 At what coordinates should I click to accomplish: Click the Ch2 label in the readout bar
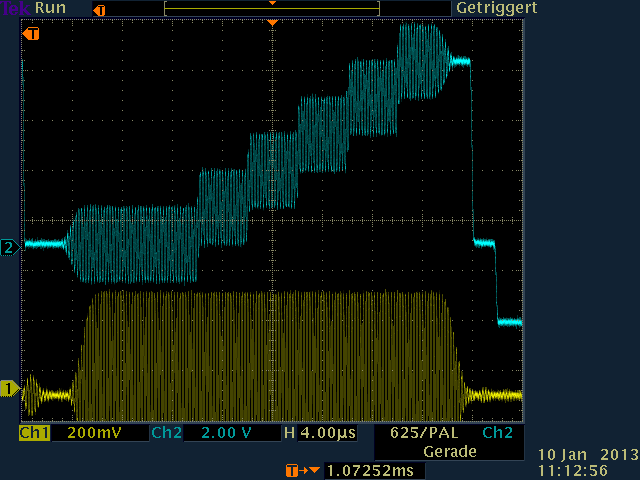[165, 434]
